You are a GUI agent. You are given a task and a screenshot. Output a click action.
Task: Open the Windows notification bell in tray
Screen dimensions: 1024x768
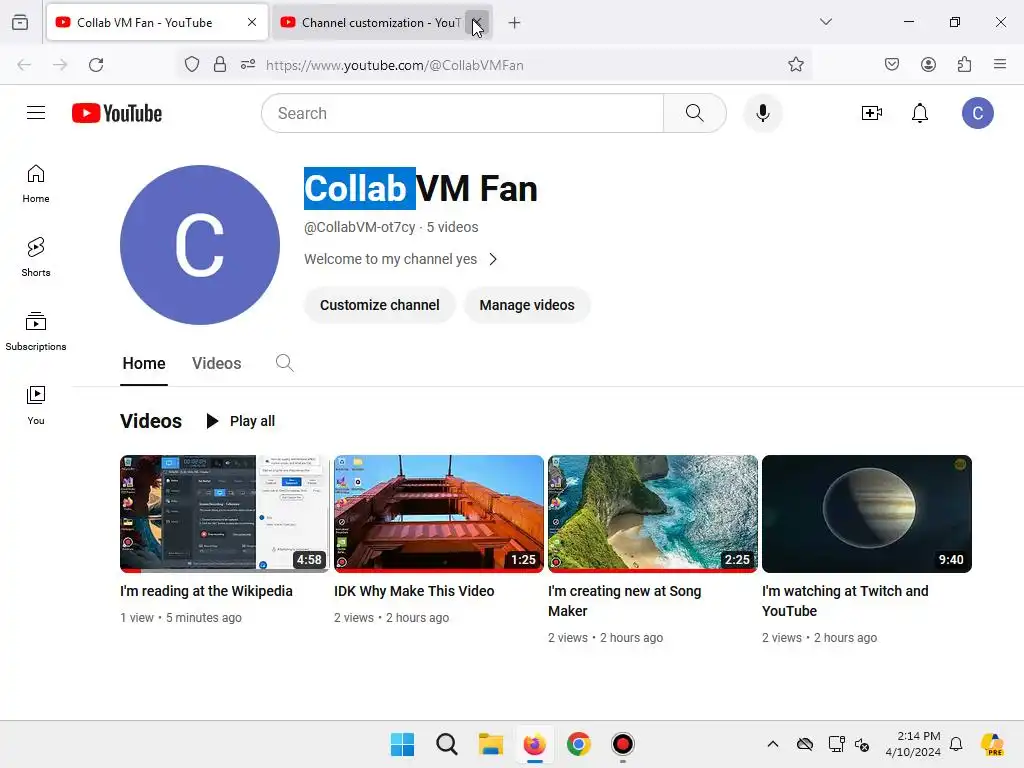(956, 744)
